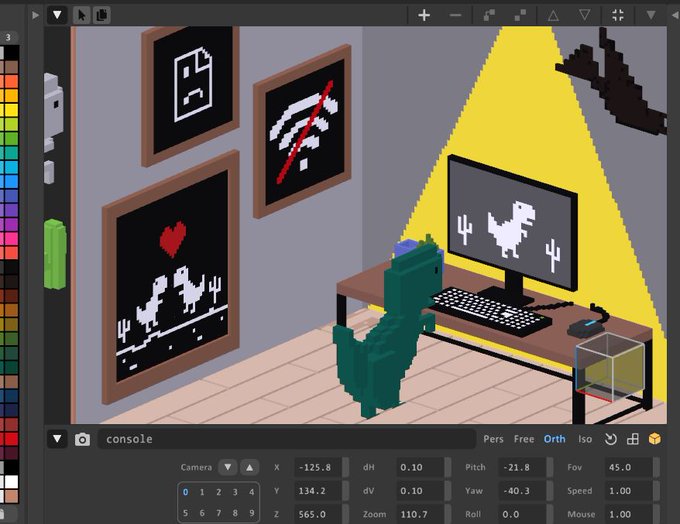Expand panel with top-left play arrow
Screen dimensions: 680x524
(x=35, y=15)
